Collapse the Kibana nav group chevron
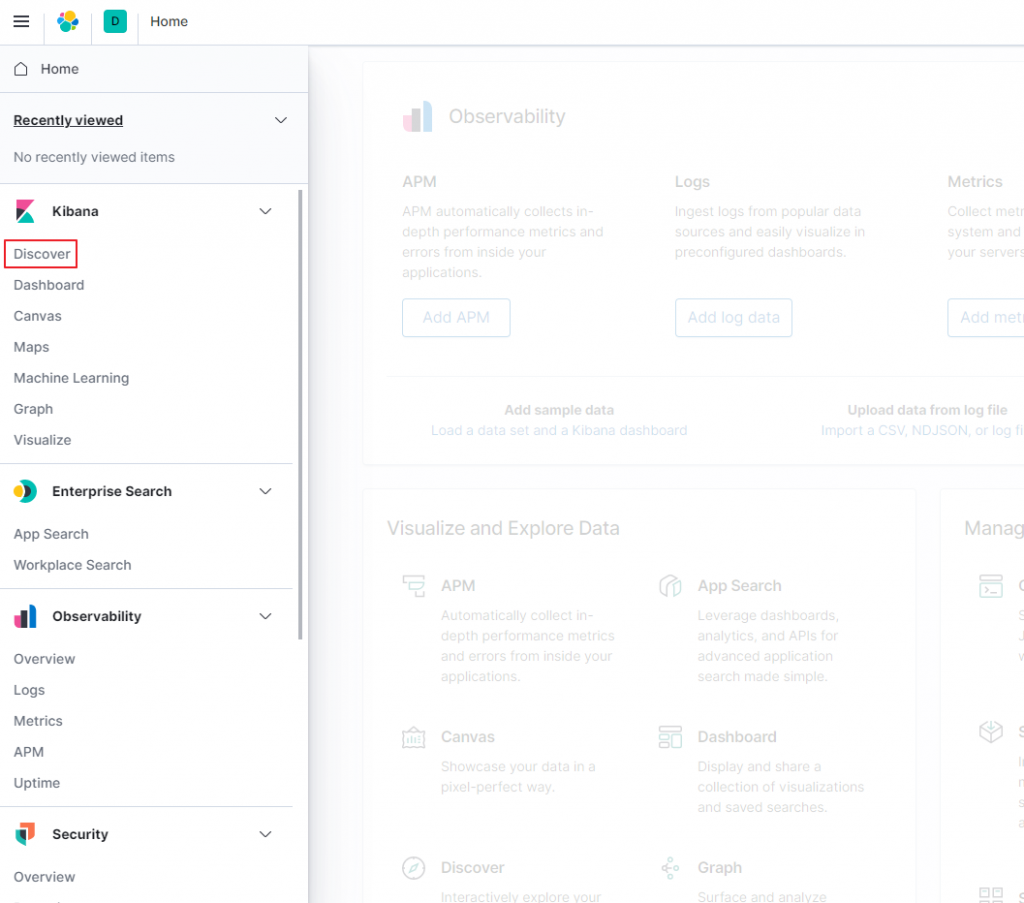 coord(265,211)
